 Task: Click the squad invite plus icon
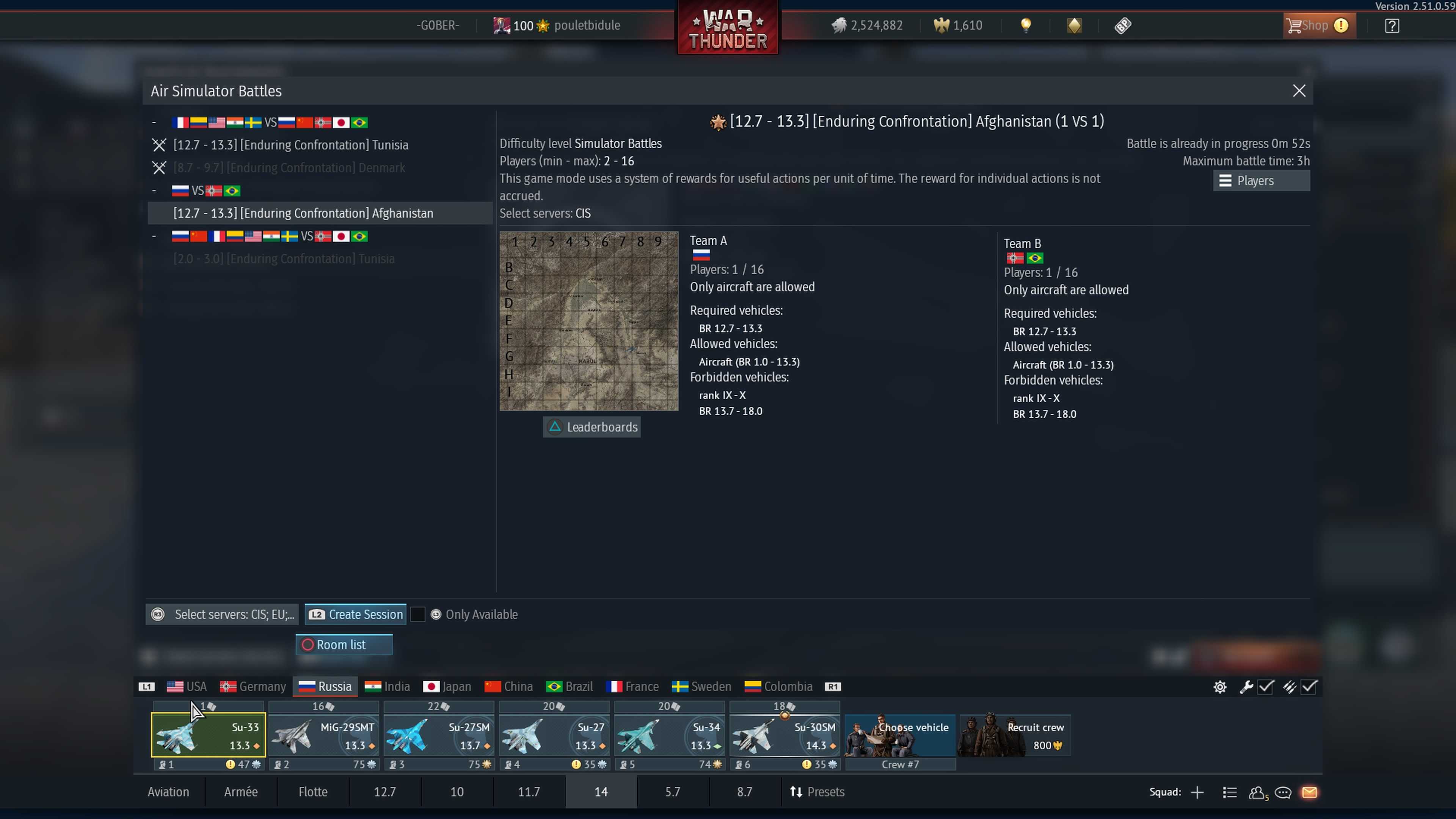1197,792
